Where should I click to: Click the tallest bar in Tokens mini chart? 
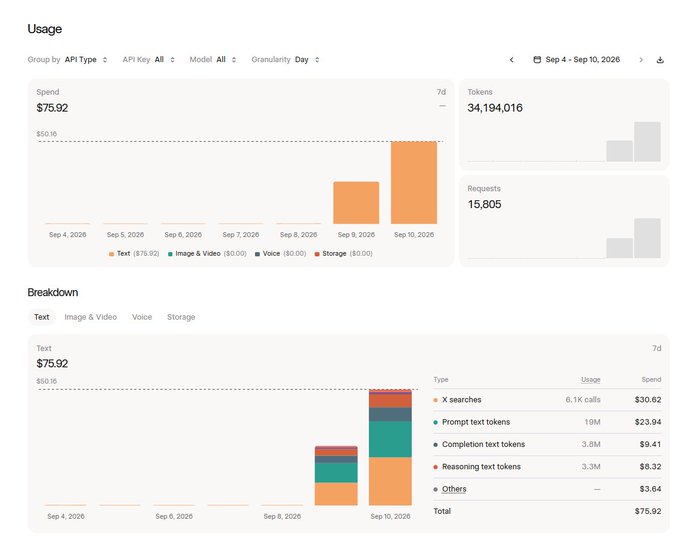point(647,142)
